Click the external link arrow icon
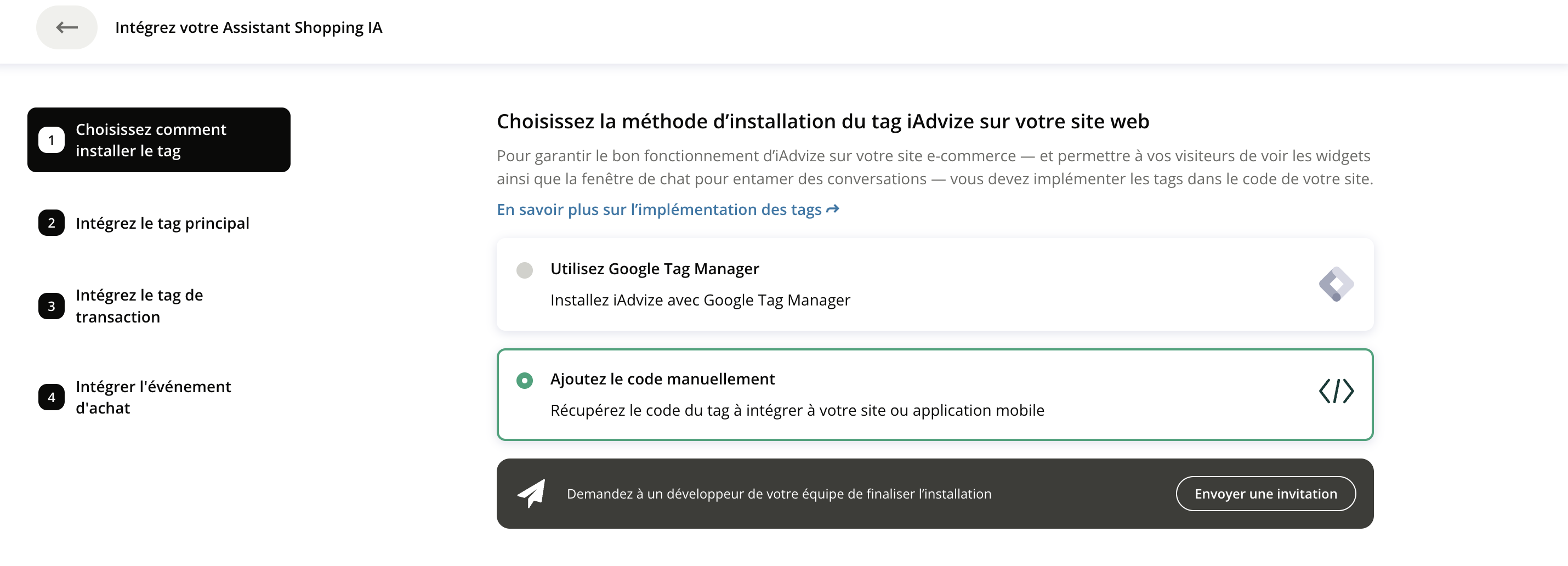The height and width of the screenshot is (566, 1568). click(833, 210)
